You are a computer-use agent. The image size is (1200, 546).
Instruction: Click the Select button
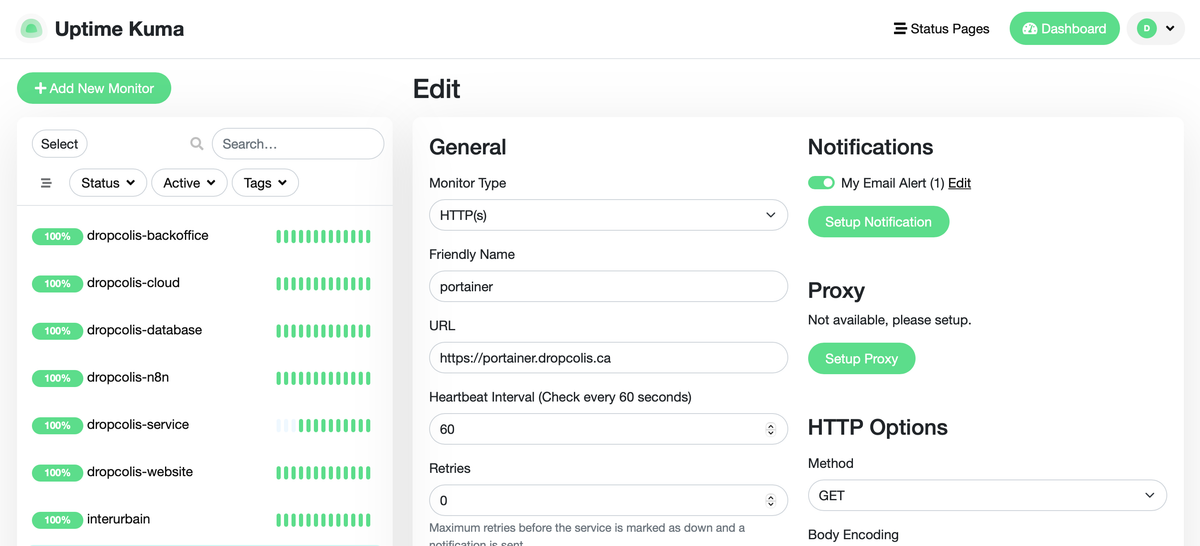click(x=60, y=144)
